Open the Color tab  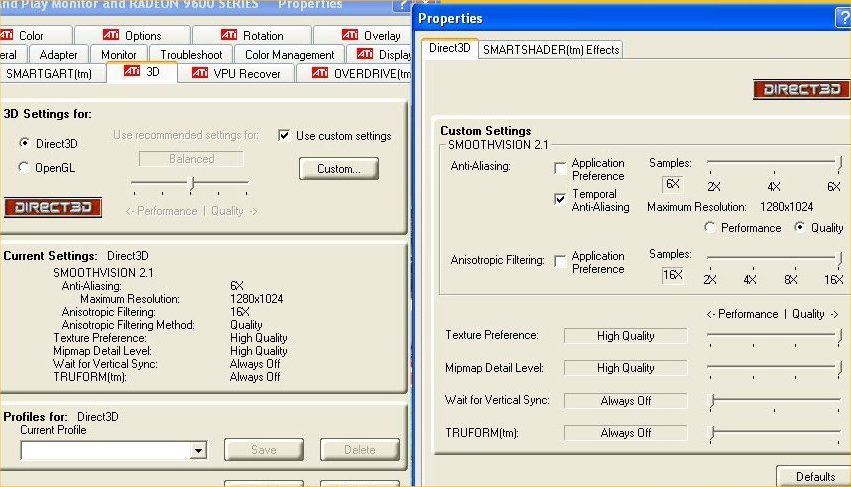(35, 35)
